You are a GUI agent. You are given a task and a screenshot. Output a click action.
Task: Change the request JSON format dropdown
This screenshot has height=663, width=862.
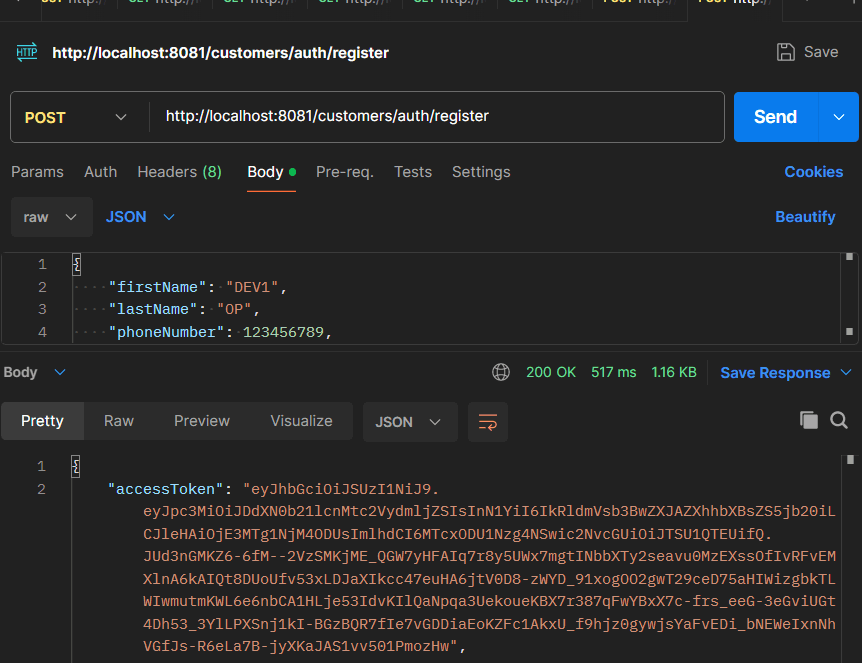140,217
